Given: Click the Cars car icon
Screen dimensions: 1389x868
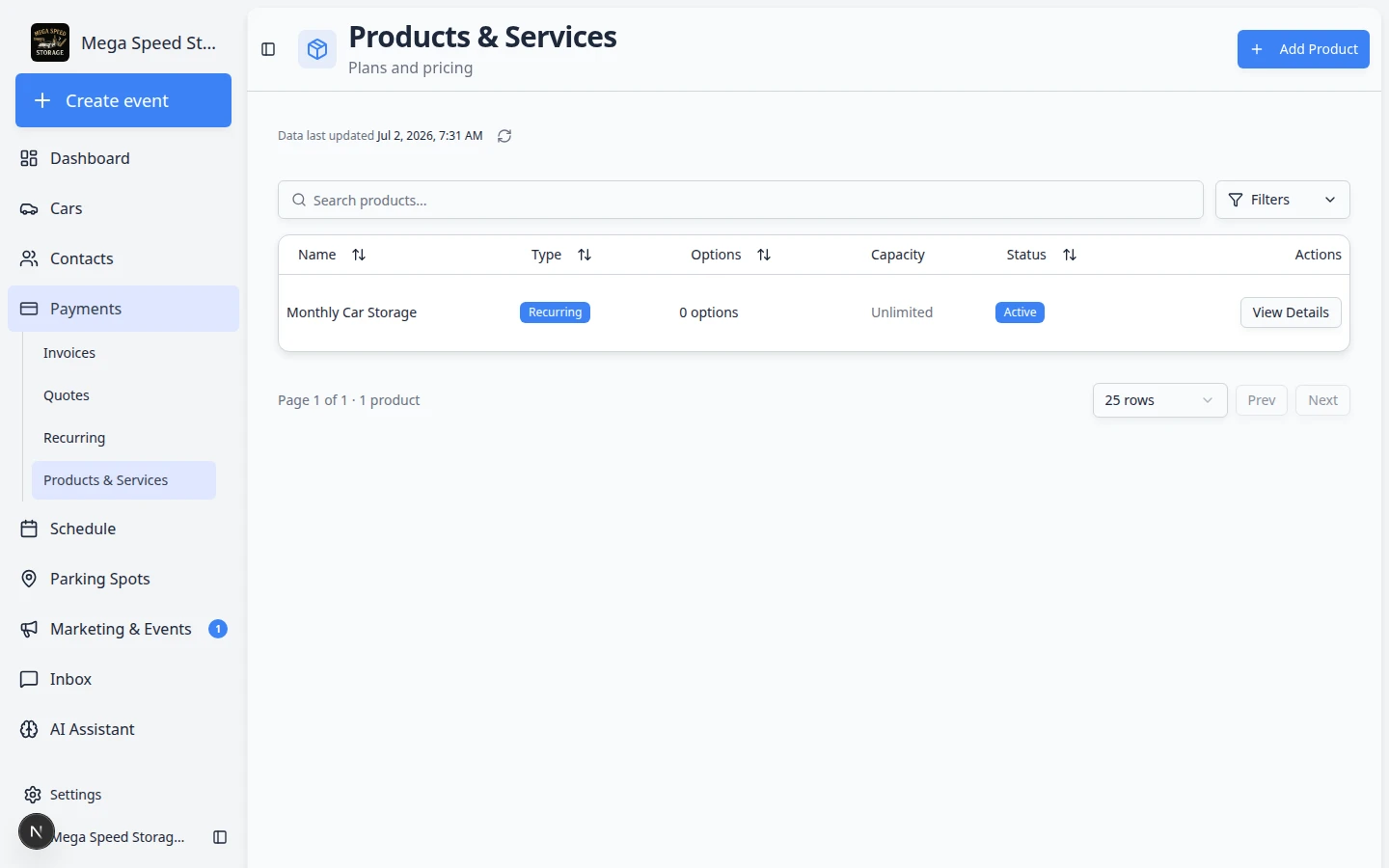Looking at the screenshot, I should tap(29, 208).
